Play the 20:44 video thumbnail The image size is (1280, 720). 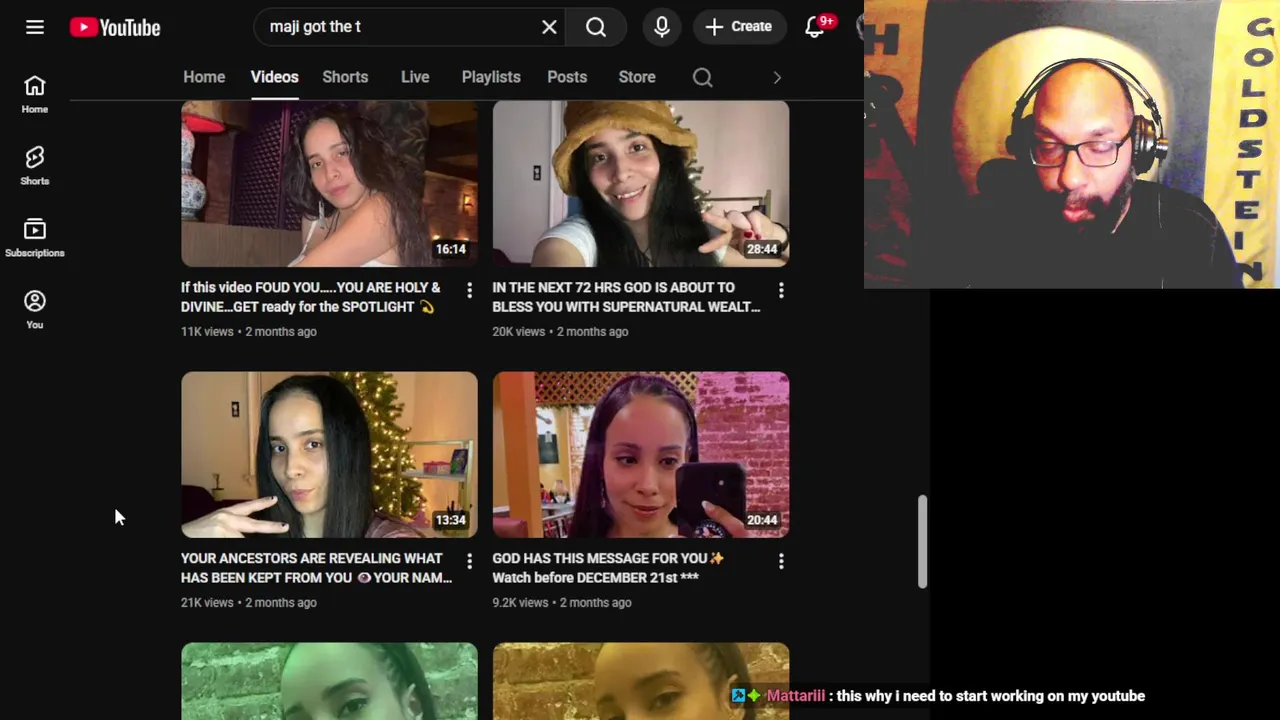click(x=641, y=455)
